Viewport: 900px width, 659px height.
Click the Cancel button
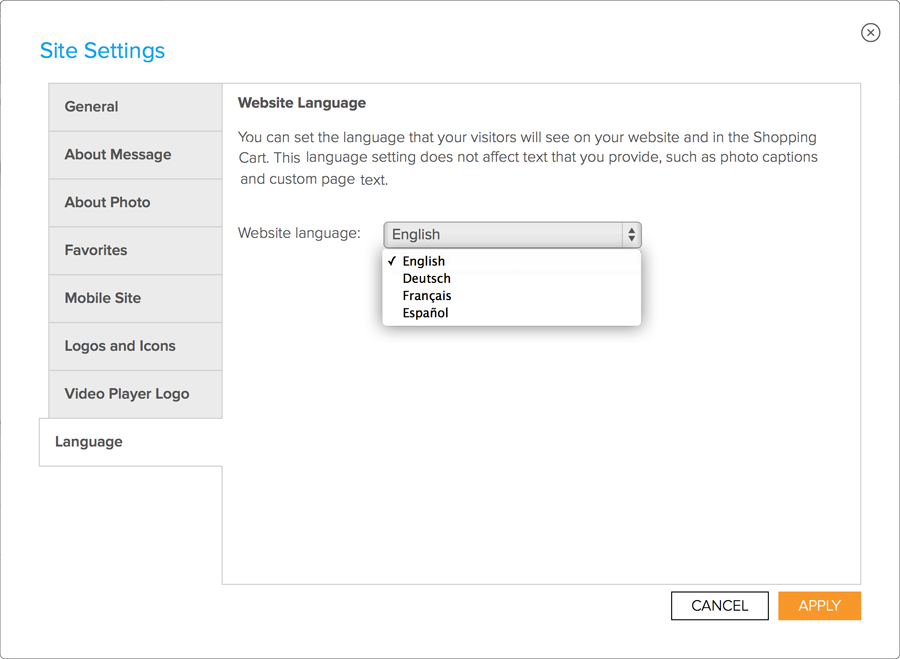coord(720,606)
